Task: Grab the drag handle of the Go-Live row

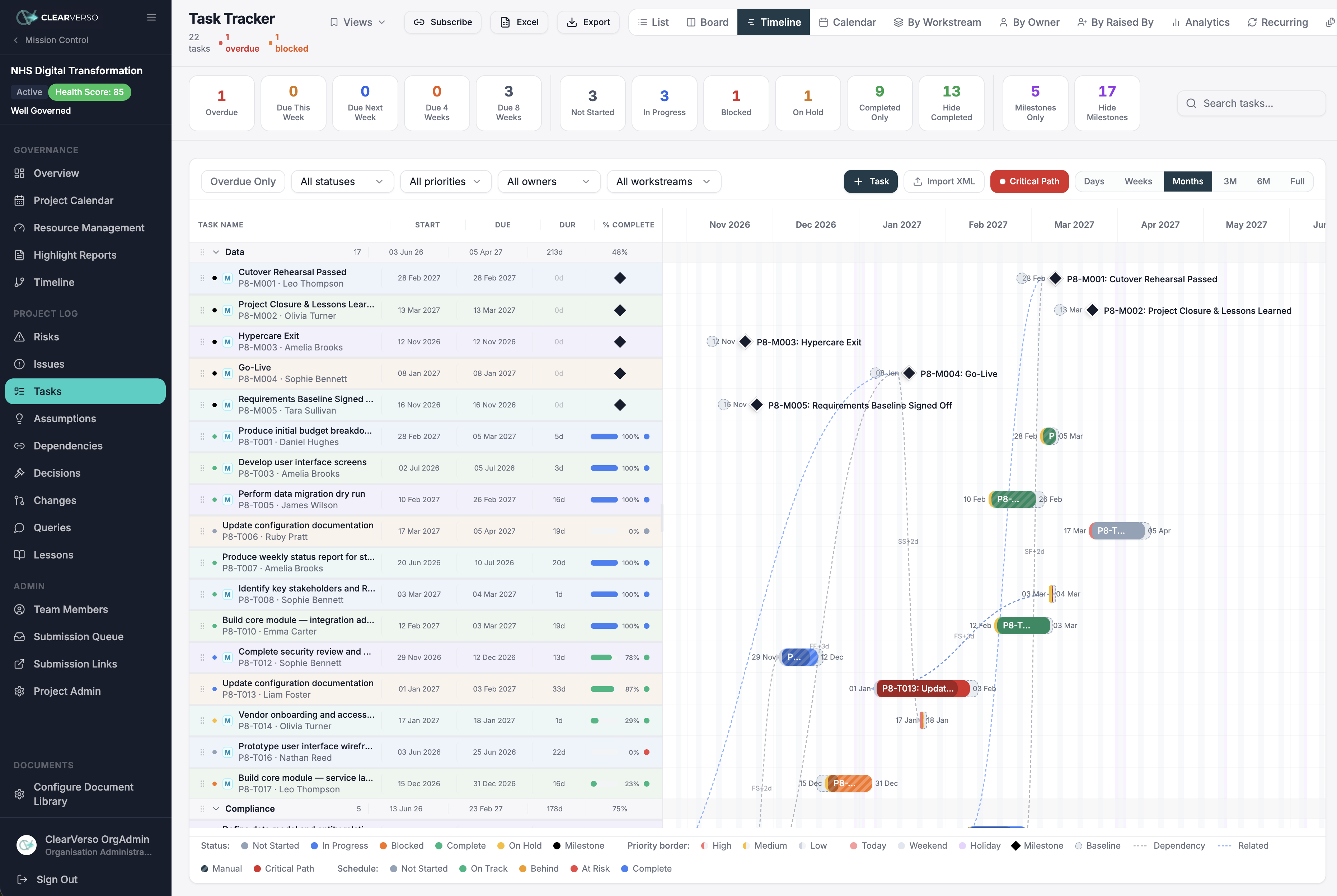Action: click(202, 373)
